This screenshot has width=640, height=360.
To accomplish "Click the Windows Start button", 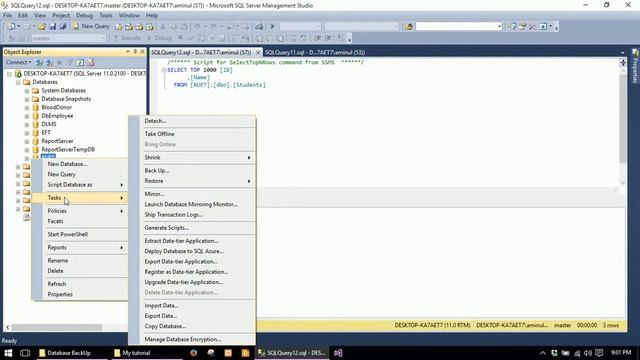I will pyautogui.click(x=8, y=353).
